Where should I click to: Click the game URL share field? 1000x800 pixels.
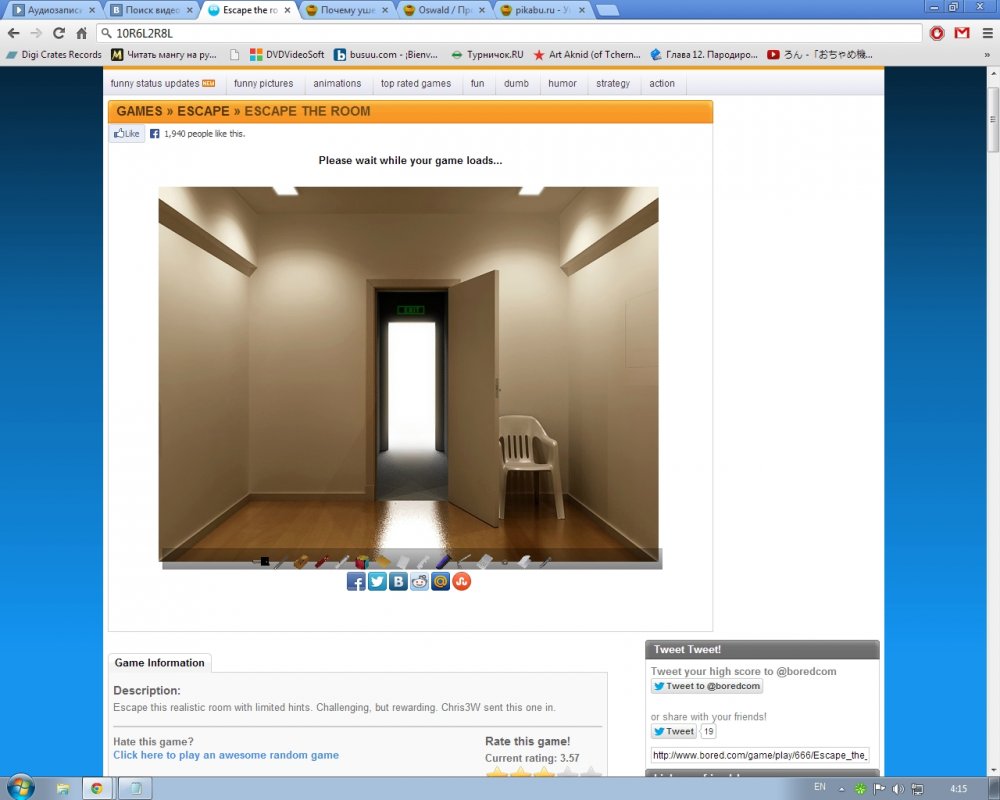[760, 755]
